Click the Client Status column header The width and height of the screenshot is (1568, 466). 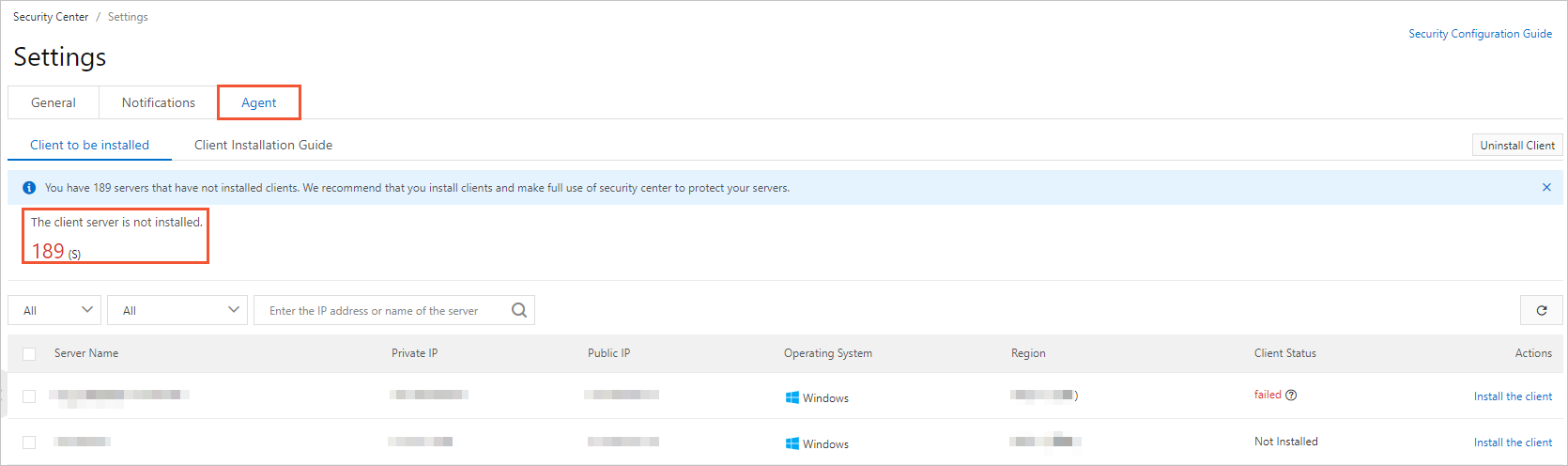pos(1285,353)
